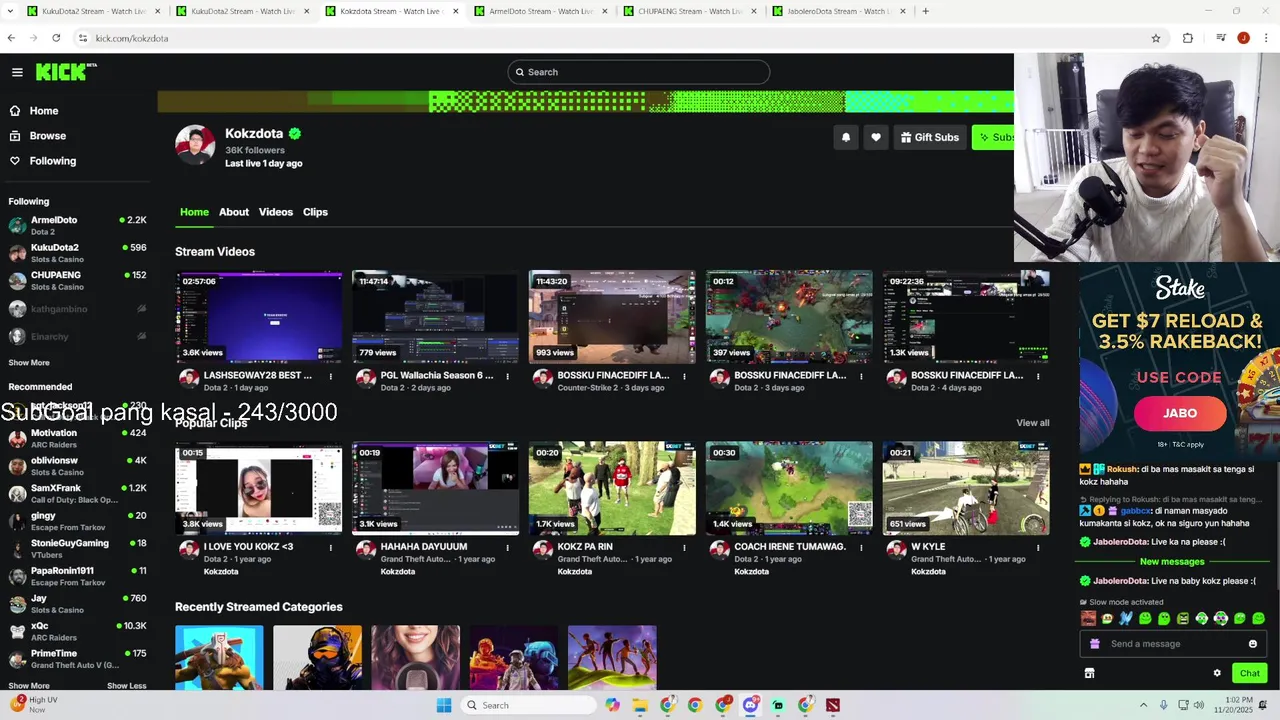Open SamXFrank channel in Recommended list
The image size is (1280, 720).
(x=77, y=493)
